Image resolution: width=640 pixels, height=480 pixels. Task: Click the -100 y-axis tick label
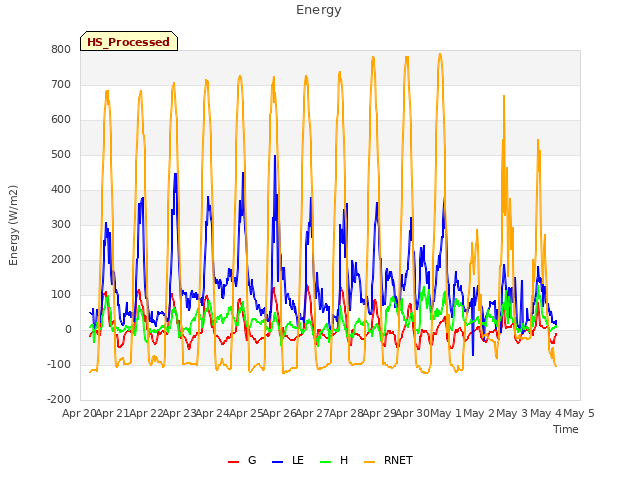(x=59, y=364)
